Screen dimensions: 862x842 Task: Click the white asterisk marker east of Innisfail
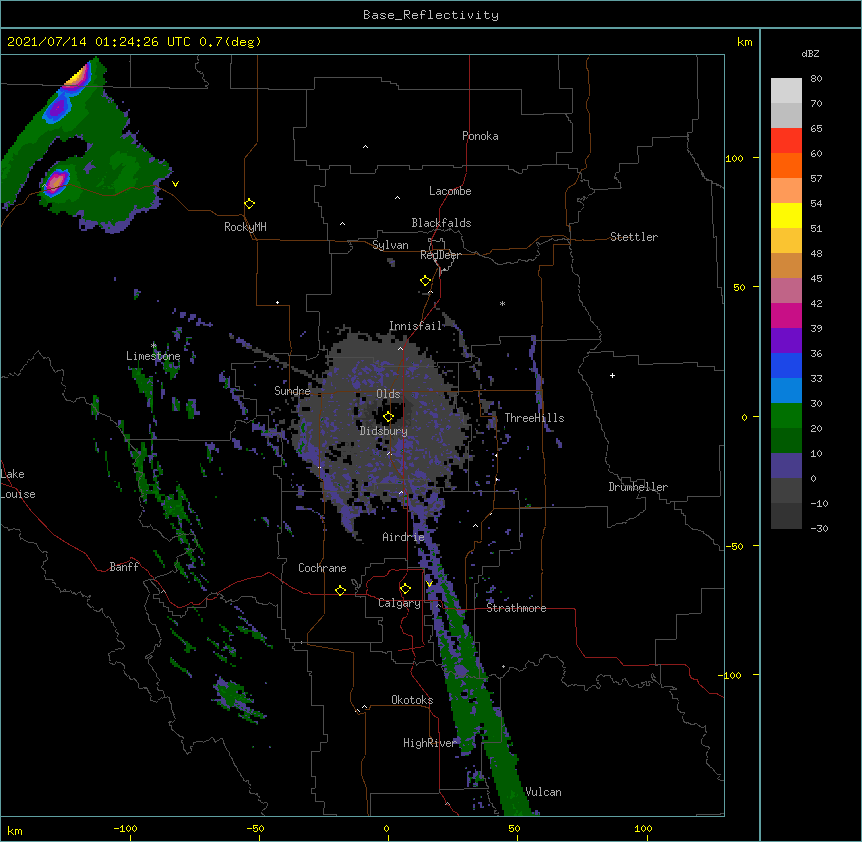pyautogui.click(x=502, y=303)
